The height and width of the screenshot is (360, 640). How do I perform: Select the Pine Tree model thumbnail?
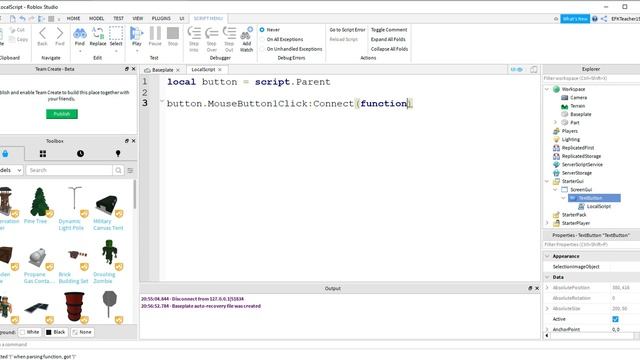39,202
